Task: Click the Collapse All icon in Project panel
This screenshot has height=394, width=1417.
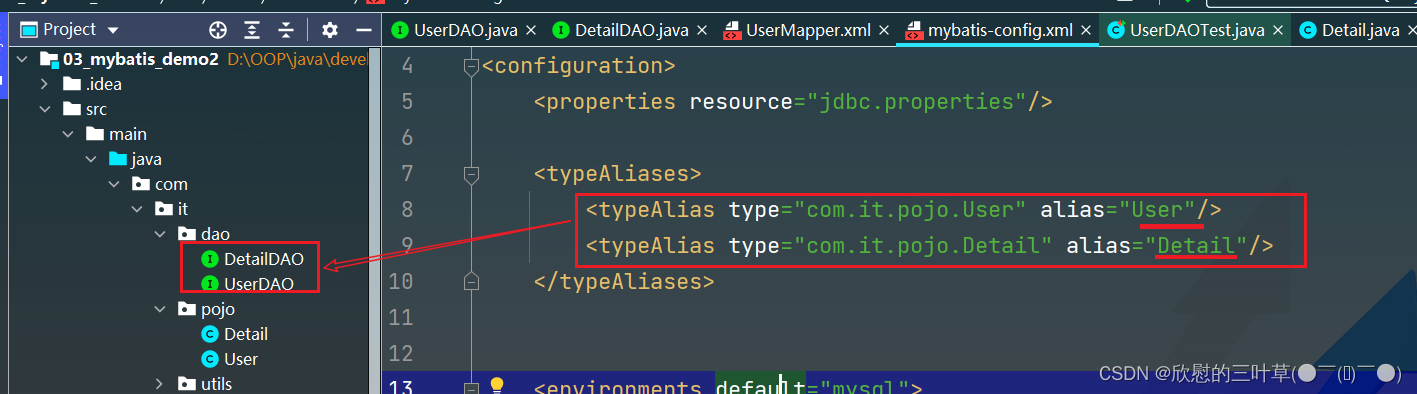Action: click(x=287, y=30)
